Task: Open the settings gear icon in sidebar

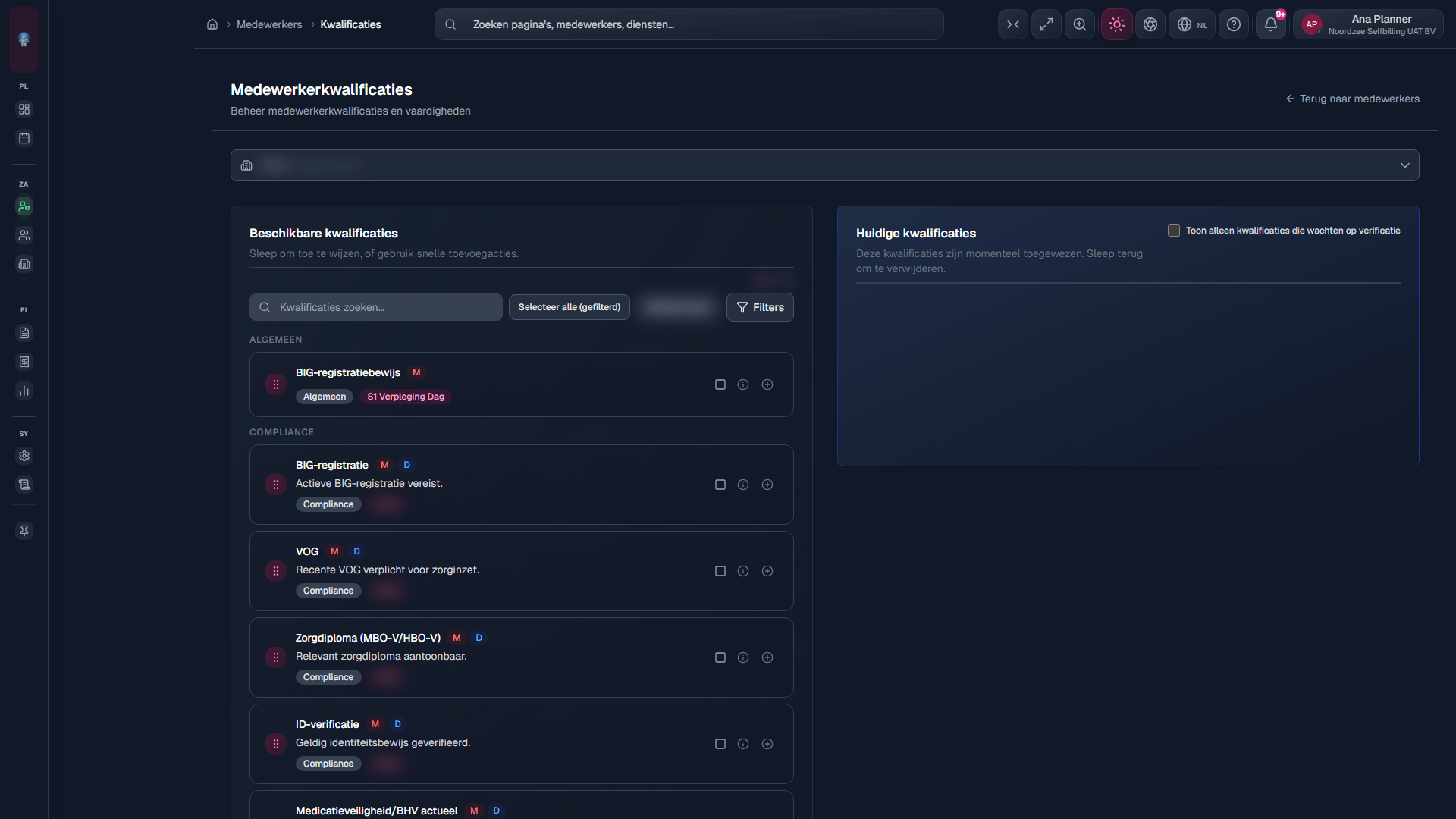Action: pos(24,456)
